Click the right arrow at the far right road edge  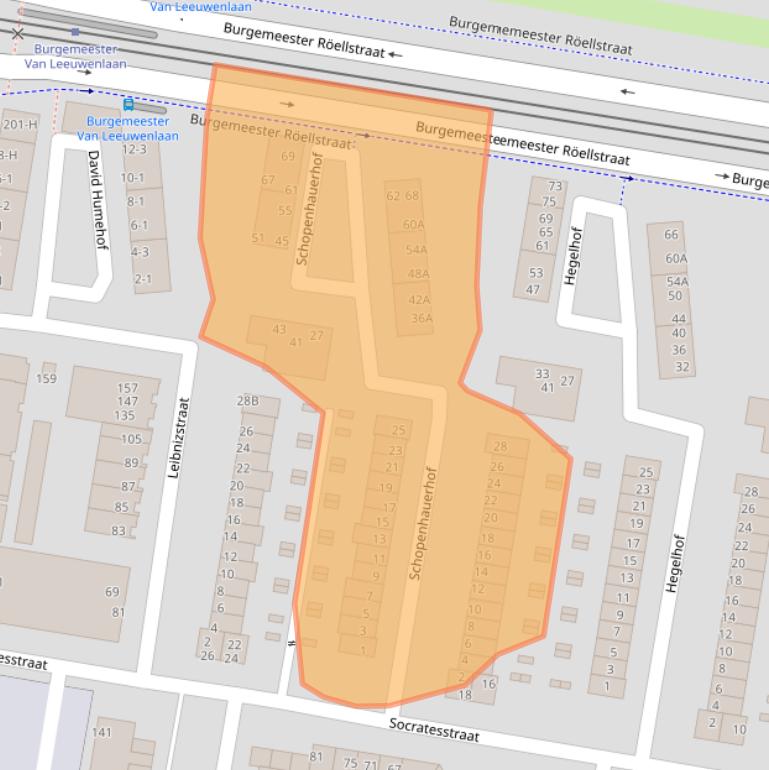[x=721, y=176]
